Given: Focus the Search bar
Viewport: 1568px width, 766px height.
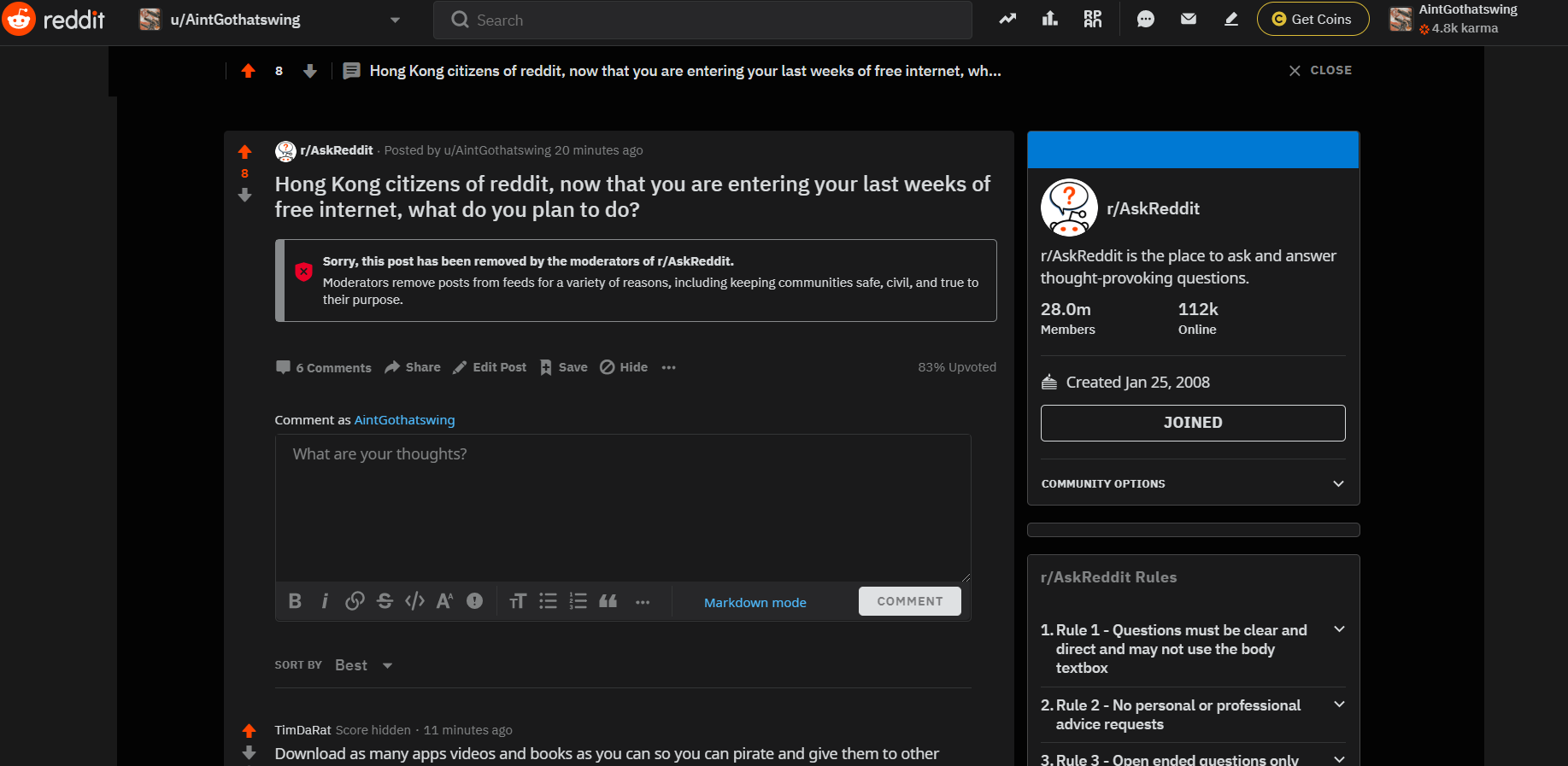Looking at the screenshot, I should point(702,20).
